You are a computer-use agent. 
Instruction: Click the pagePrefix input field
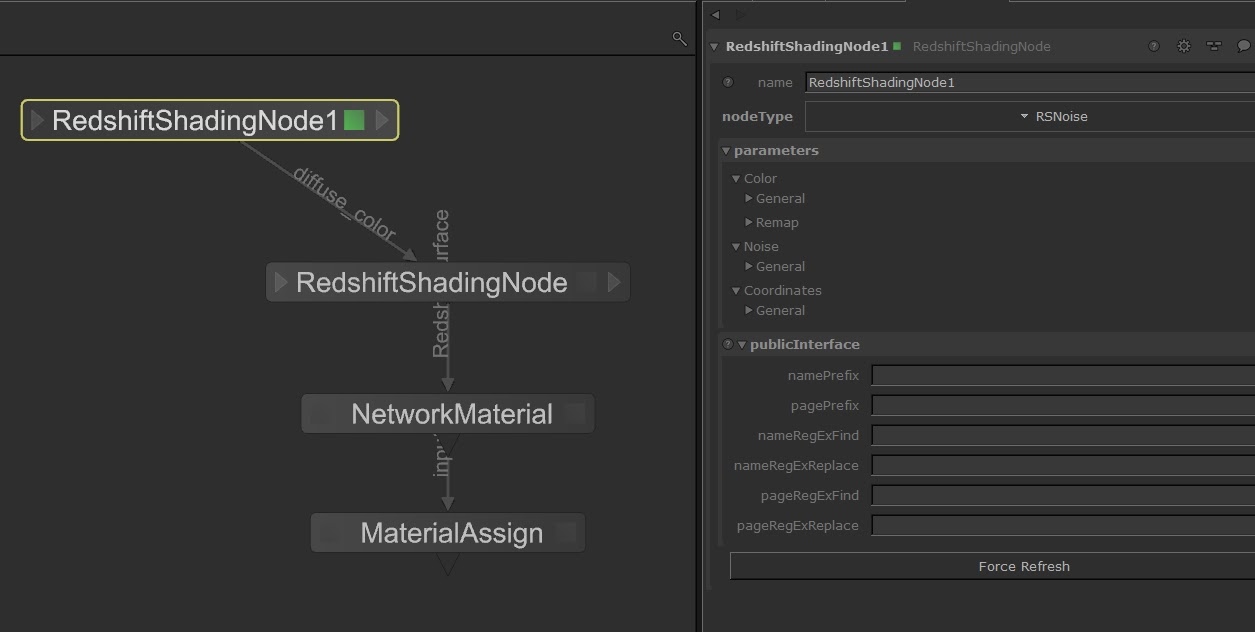[x=1063, y=405]
